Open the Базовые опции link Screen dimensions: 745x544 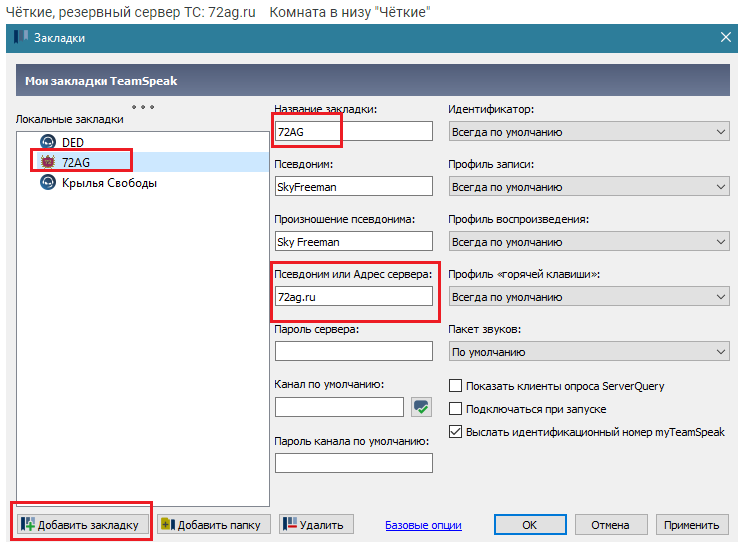tap(423, 525)
